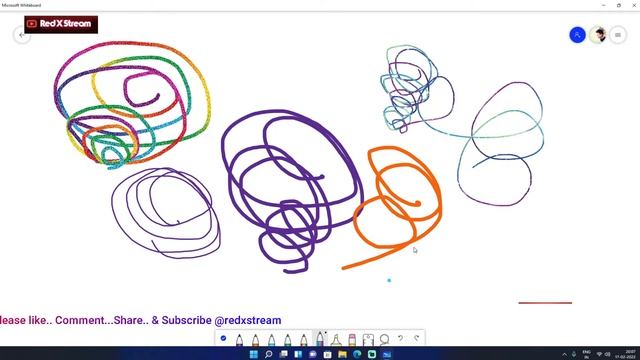The height and width of the screenshot is (360, 640).
Task: Select the brown-tipped pen tool
Action: 304,340
